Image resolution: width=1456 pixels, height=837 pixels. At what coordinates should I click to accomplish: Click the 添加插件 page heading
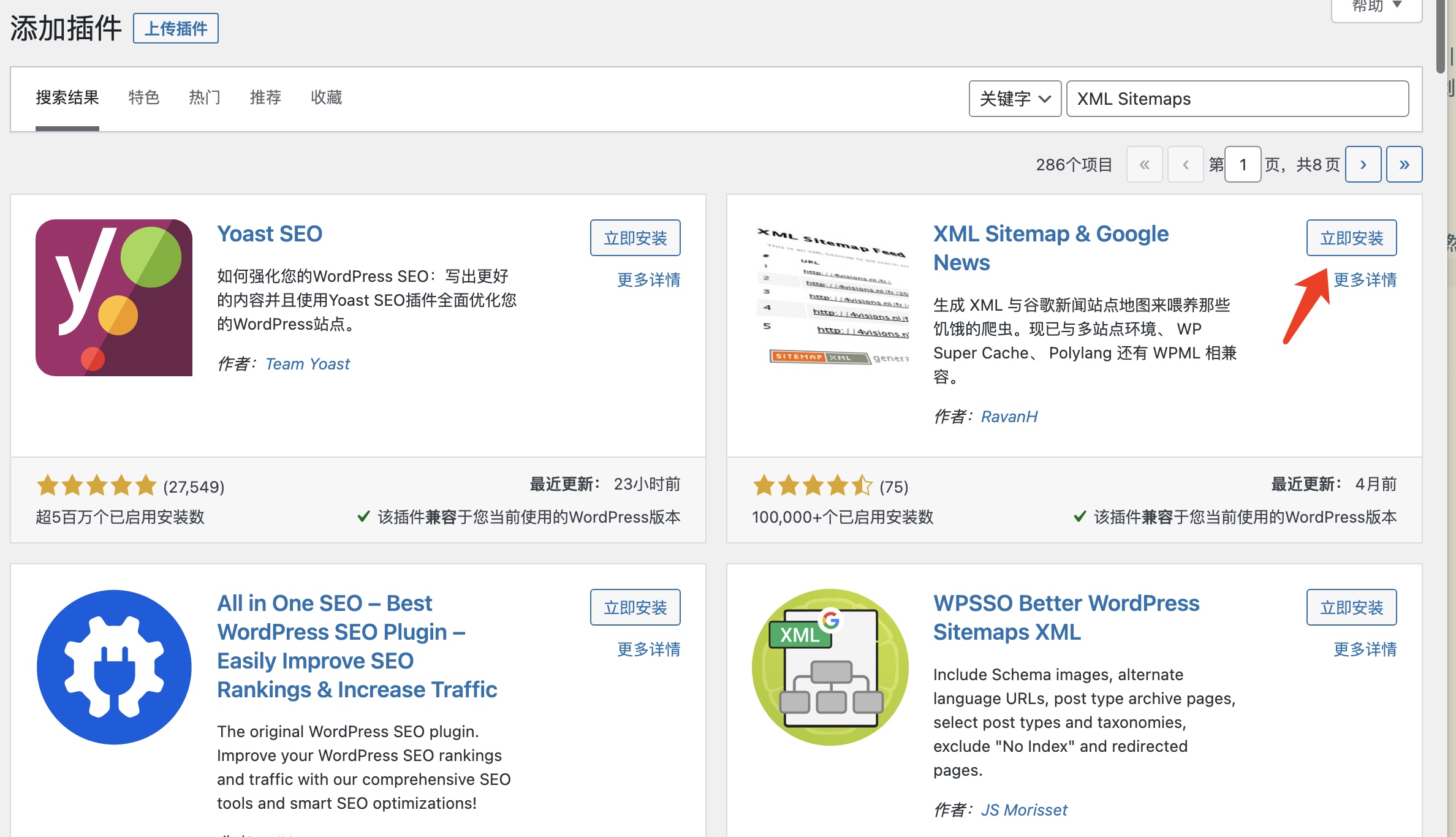[66, 28]
